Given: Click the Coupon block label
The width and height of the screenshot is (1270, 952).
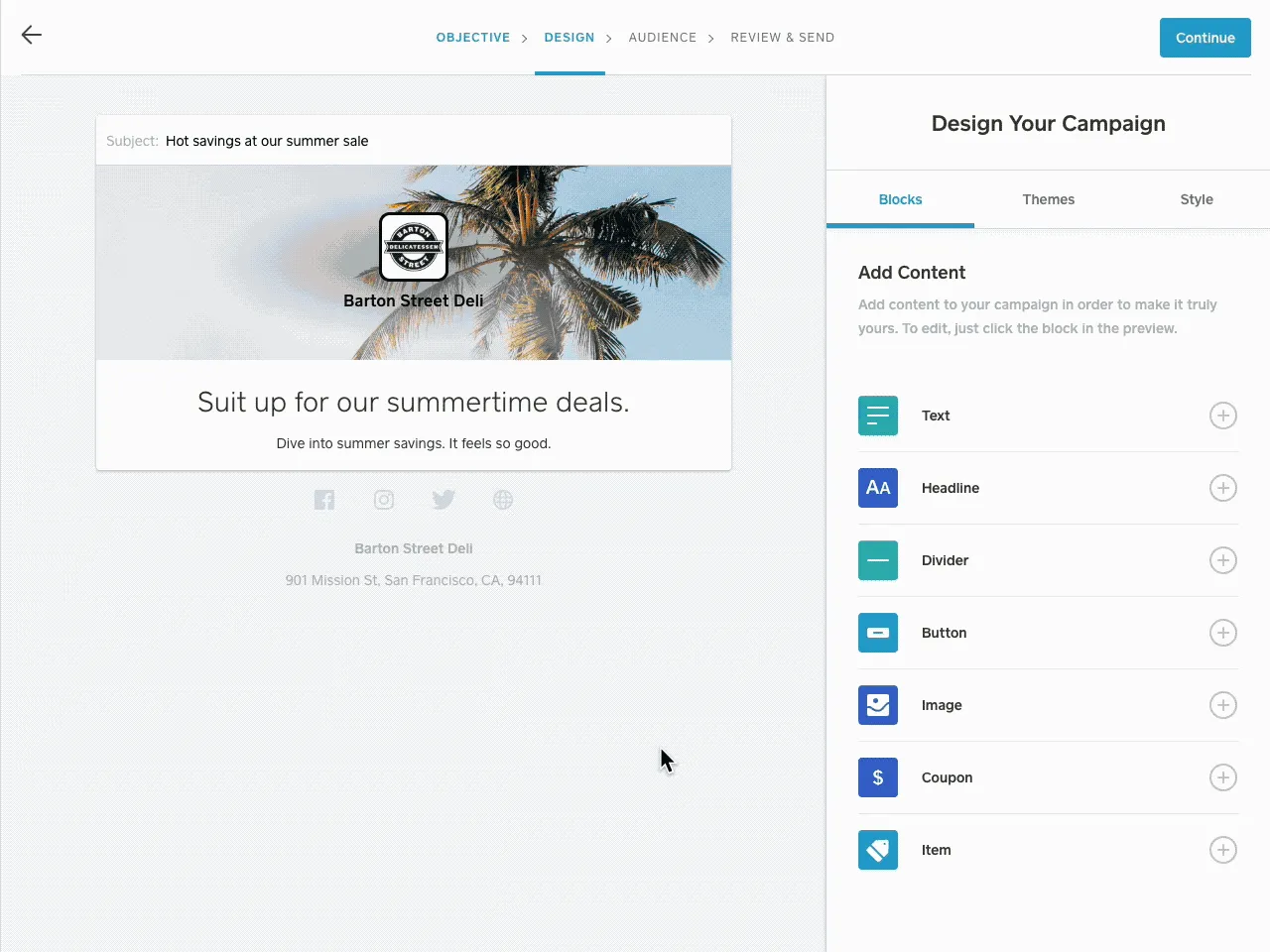Looking at the screenshot, I should pyautogui.click(x=947, y=777).
